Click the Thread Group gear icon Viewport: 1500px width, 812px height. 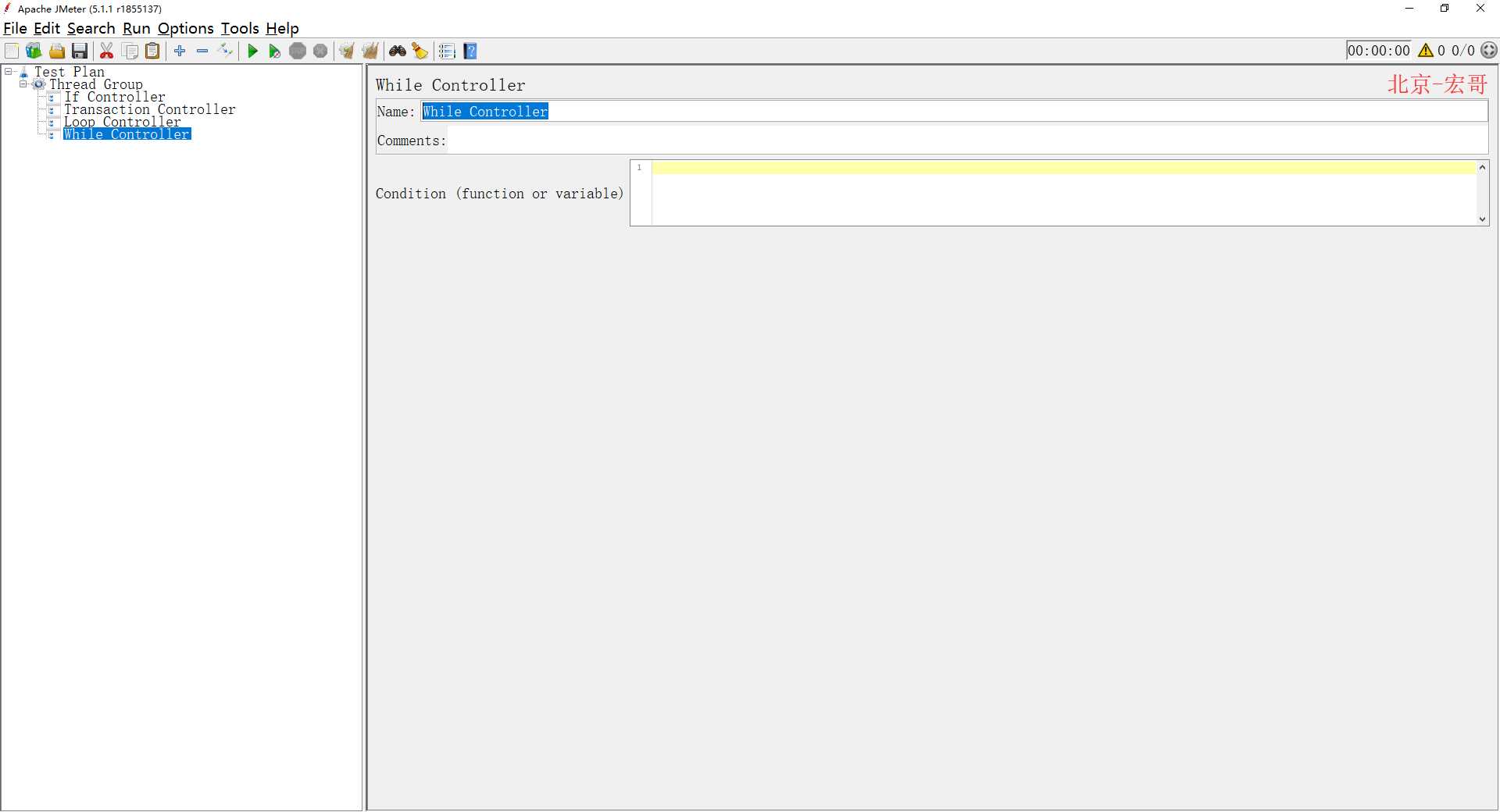39,84
